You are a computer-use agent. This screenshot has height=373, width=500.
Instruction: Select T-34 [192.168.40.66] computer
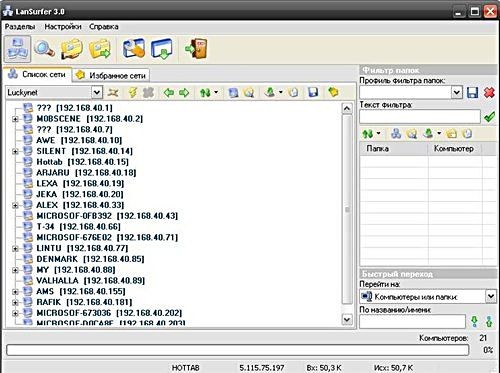tap(78, 227)
